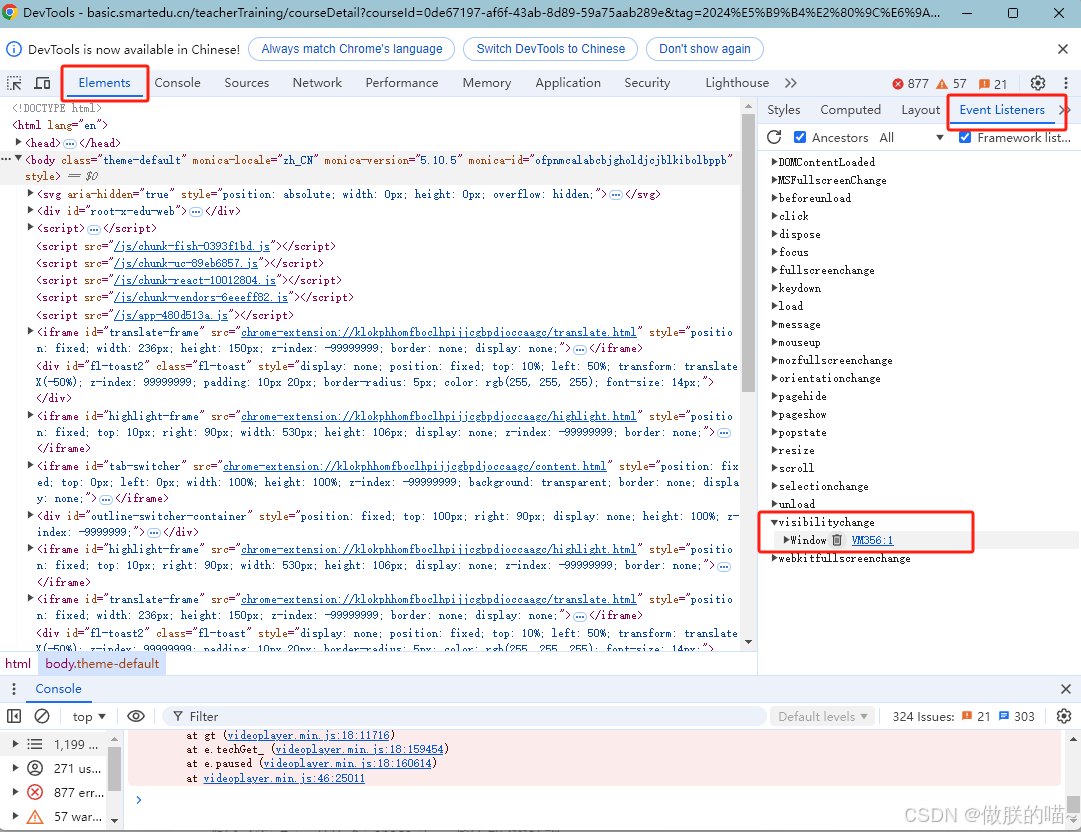Viewport: 1081px width, 832px height.
Task: Open the Computed sidebar tab
Action: (850, 110)
